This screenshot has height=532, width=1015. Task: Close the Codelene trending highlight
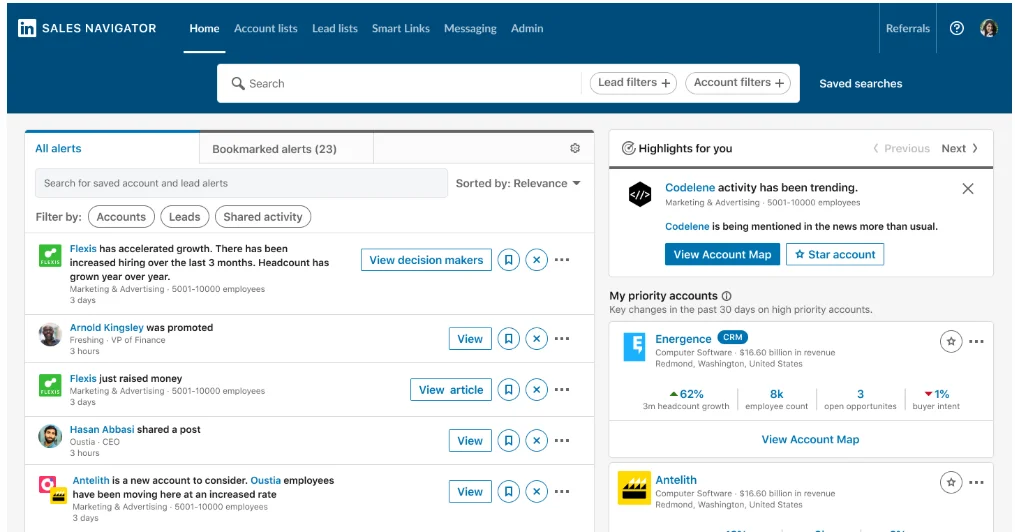(x=967, y=188)
